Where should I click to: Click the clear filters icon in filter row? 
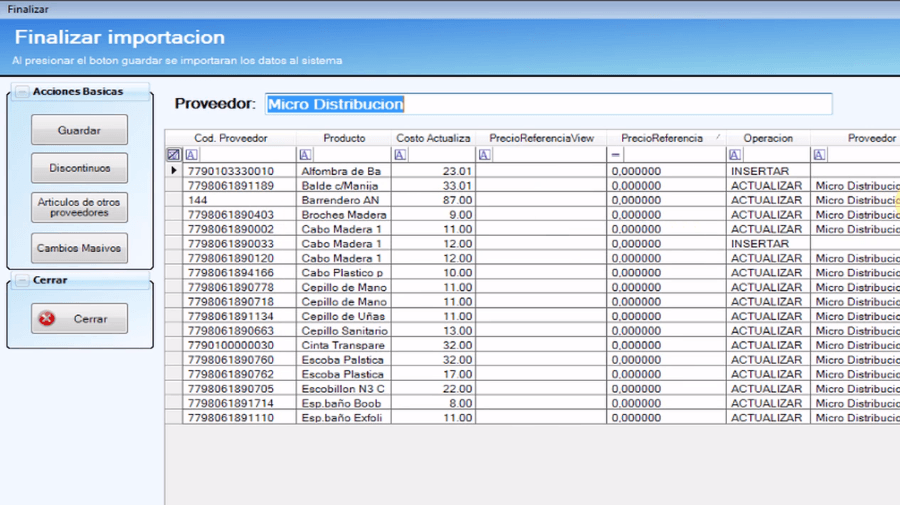click(173, 155)
